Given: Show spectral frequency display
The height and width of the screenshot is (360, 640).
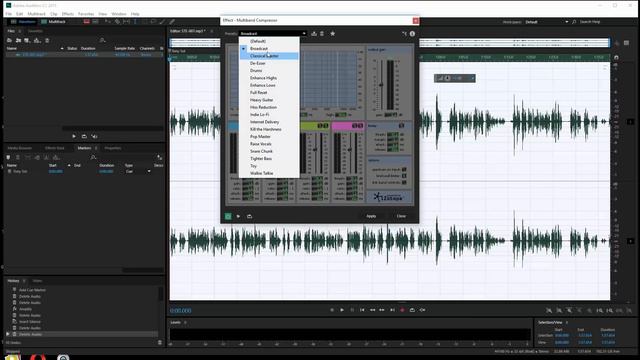Looking at the screenshot, I should coord(87,22).
